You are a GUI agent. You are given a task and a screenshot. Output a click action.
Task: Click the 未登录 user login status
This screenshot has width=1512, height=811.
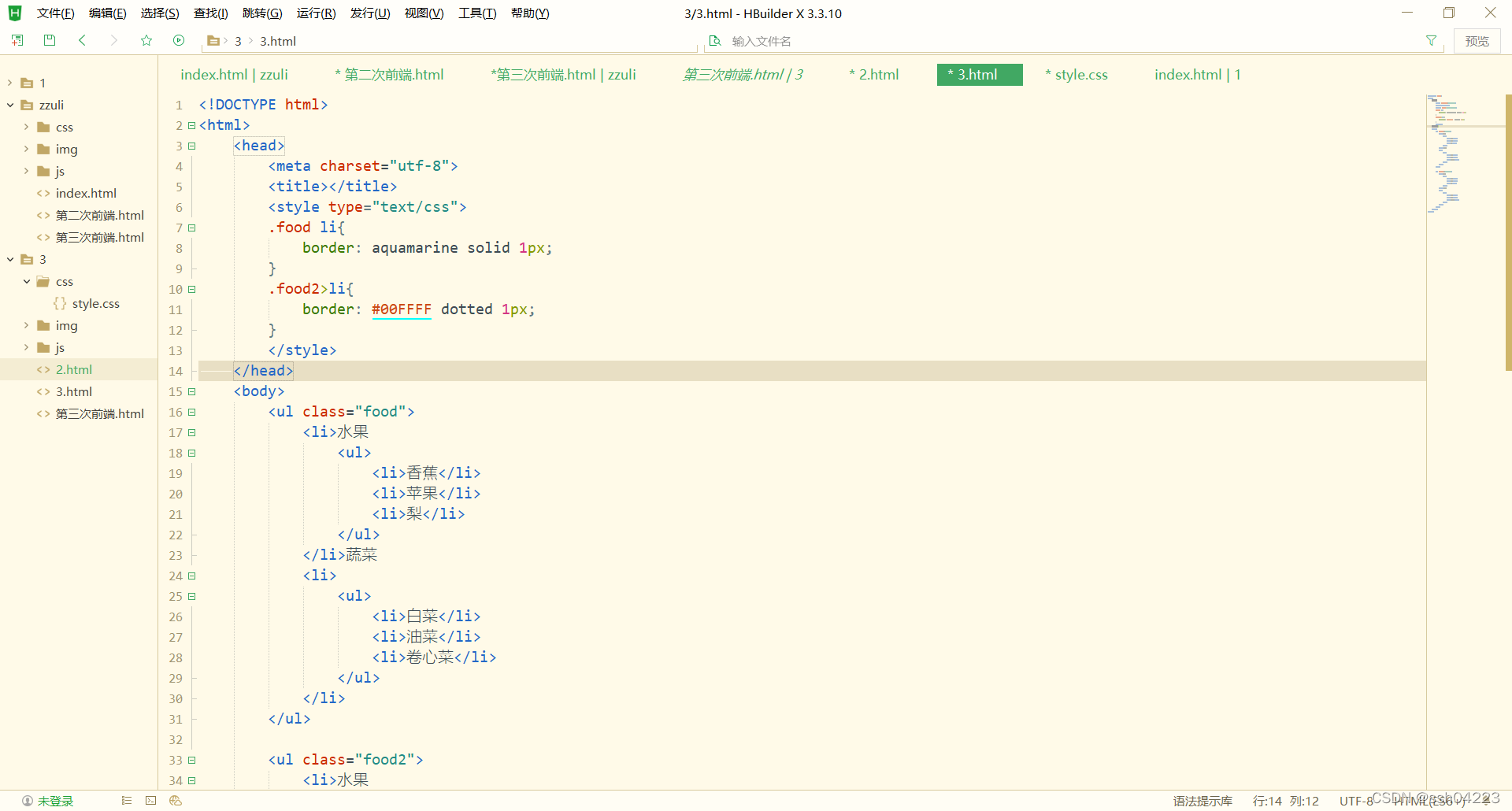tap(48, 801)
